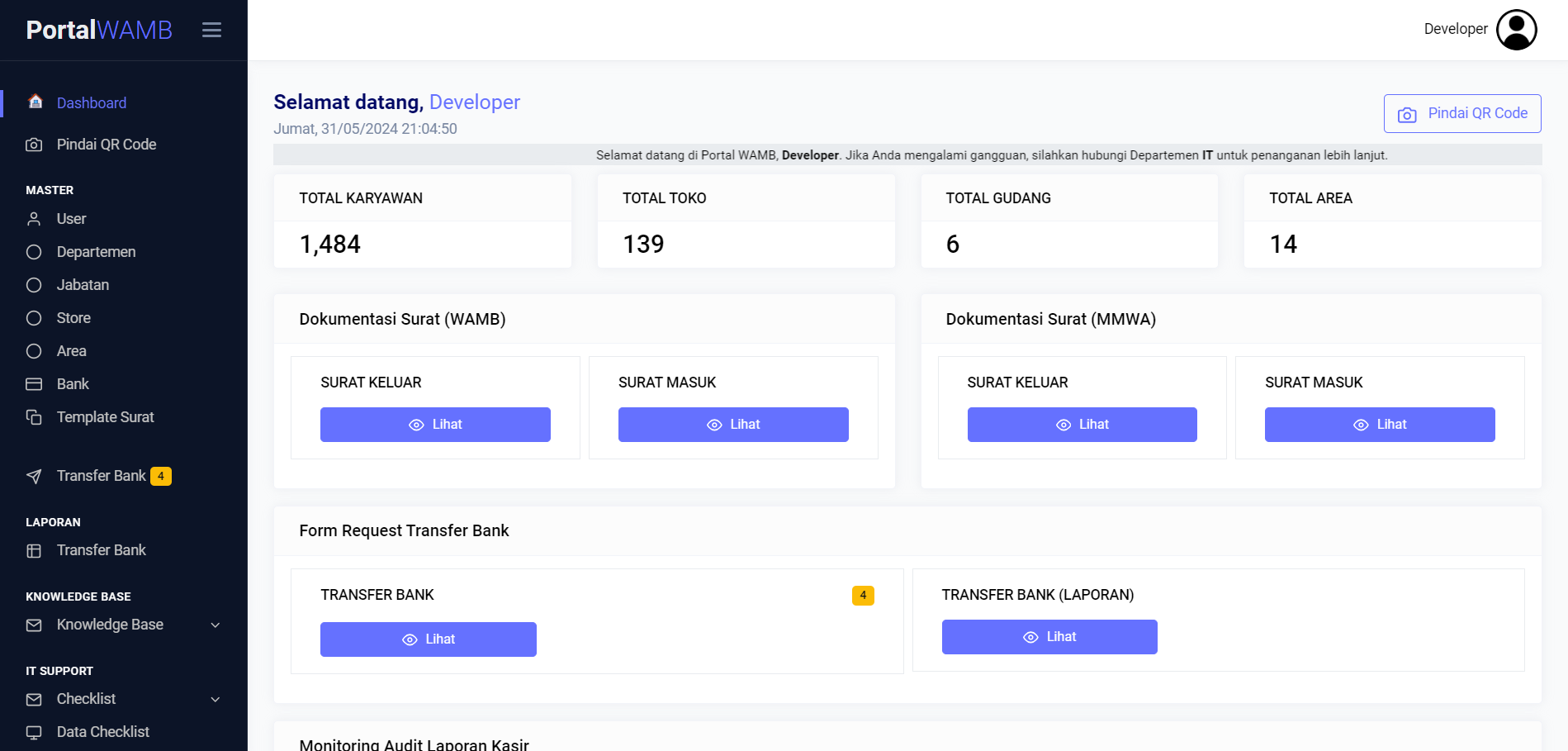View MMWA Surat Masuk with Lihat button
The height and width of the screenshot is (751, 1568).
pyautogui.click(x=1379, y=425)
